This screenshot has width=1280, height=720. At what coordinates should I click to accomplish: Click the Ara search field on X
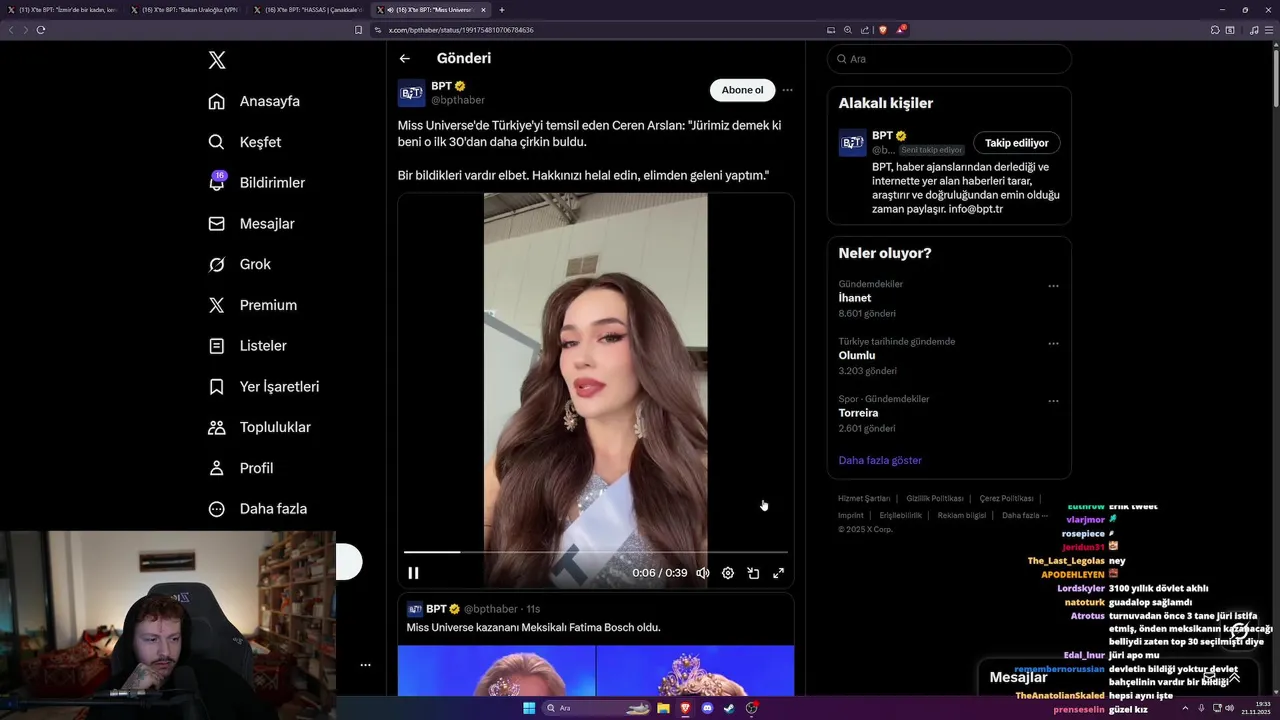pyautogui.click(x=949, y=59)
